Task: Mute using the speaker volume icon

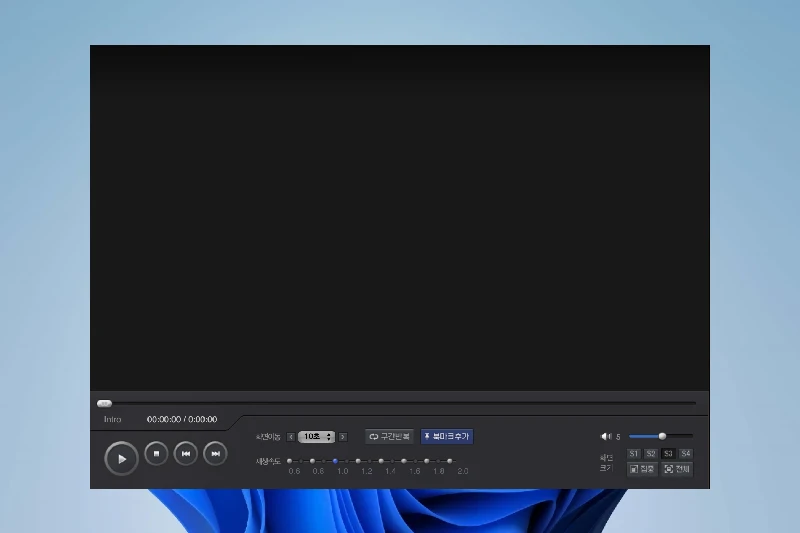Action: point(605,436)
